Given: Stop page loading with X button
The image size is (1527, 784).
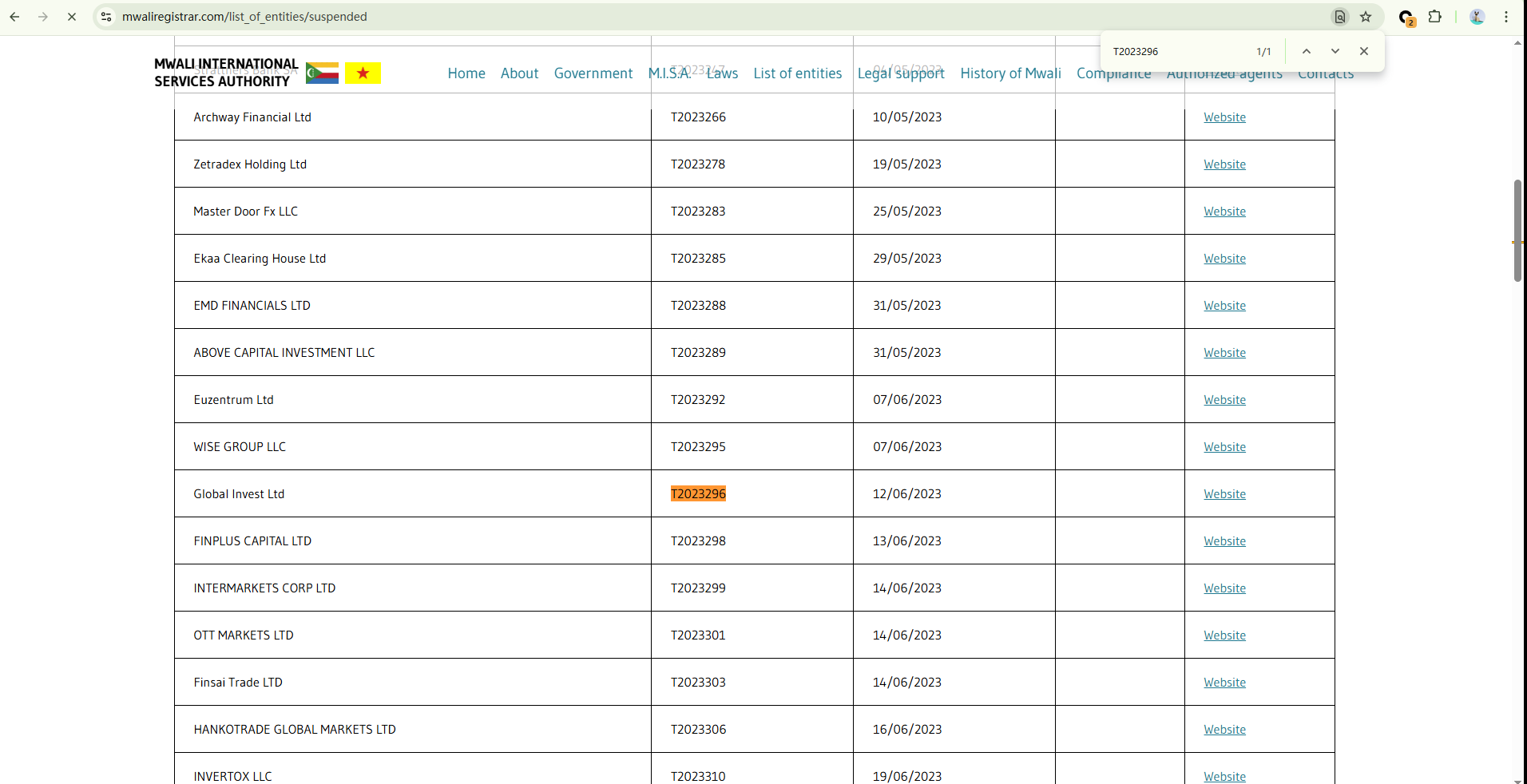Looking at the screenshot, I should coord(72,17).
